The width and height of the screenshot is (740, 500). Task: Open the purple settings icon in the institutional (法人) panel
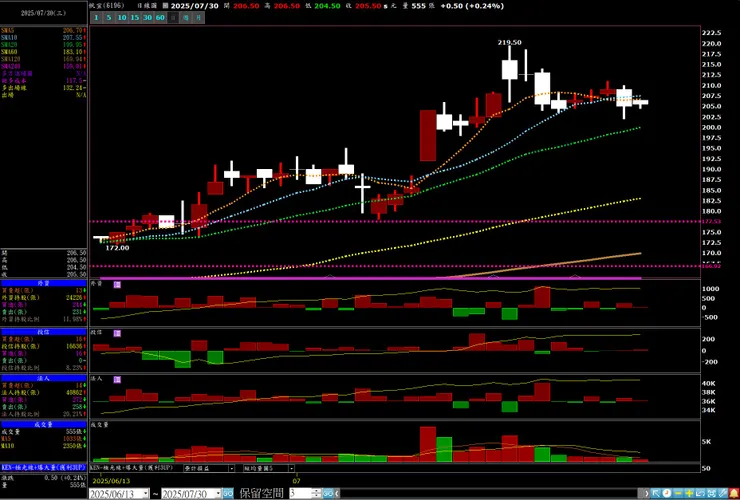[117, 380]
